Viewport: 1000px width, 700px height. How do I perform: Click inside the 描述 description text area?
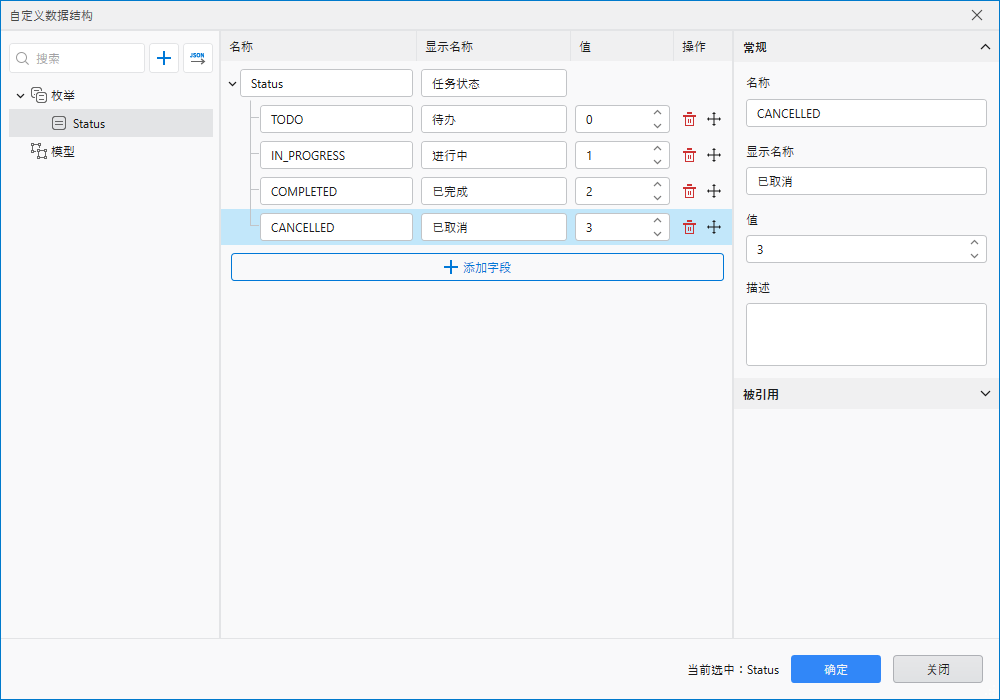tap(866, 334)
